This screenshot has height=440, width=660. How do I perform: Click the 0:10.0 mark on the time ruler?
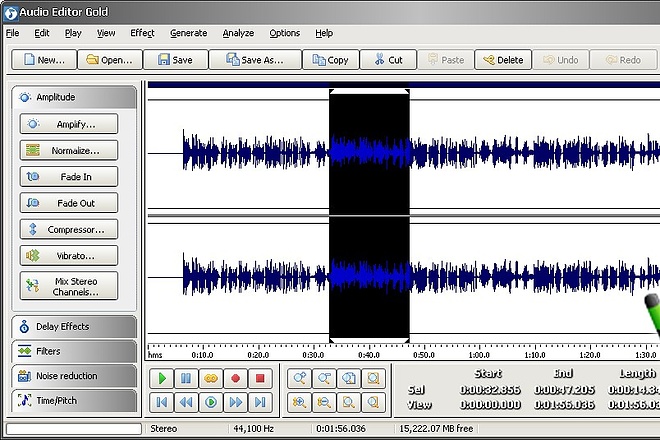click(202, 355)
